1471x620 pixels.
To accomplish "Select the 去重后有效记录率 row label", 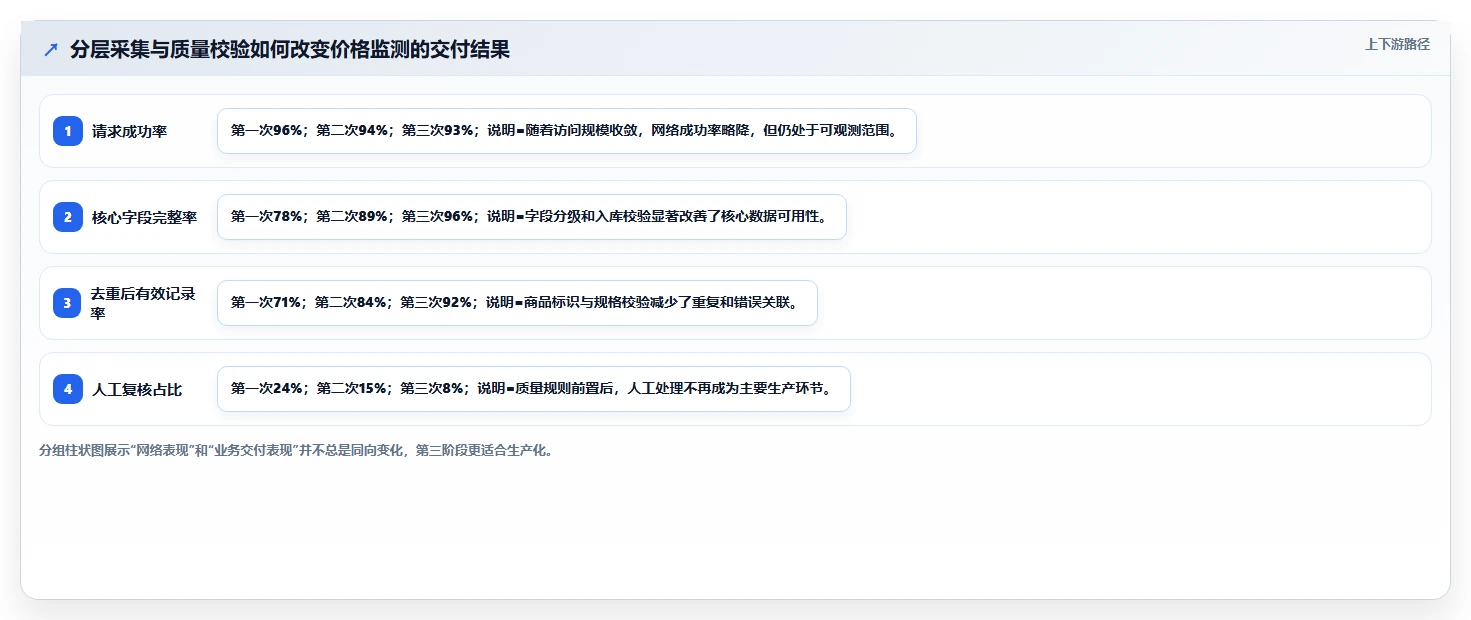I will 144,303.
